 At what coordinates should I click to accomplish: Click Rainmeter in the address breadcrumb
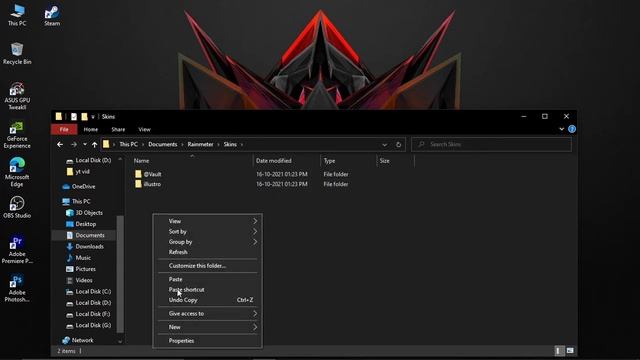click(200, 144)
